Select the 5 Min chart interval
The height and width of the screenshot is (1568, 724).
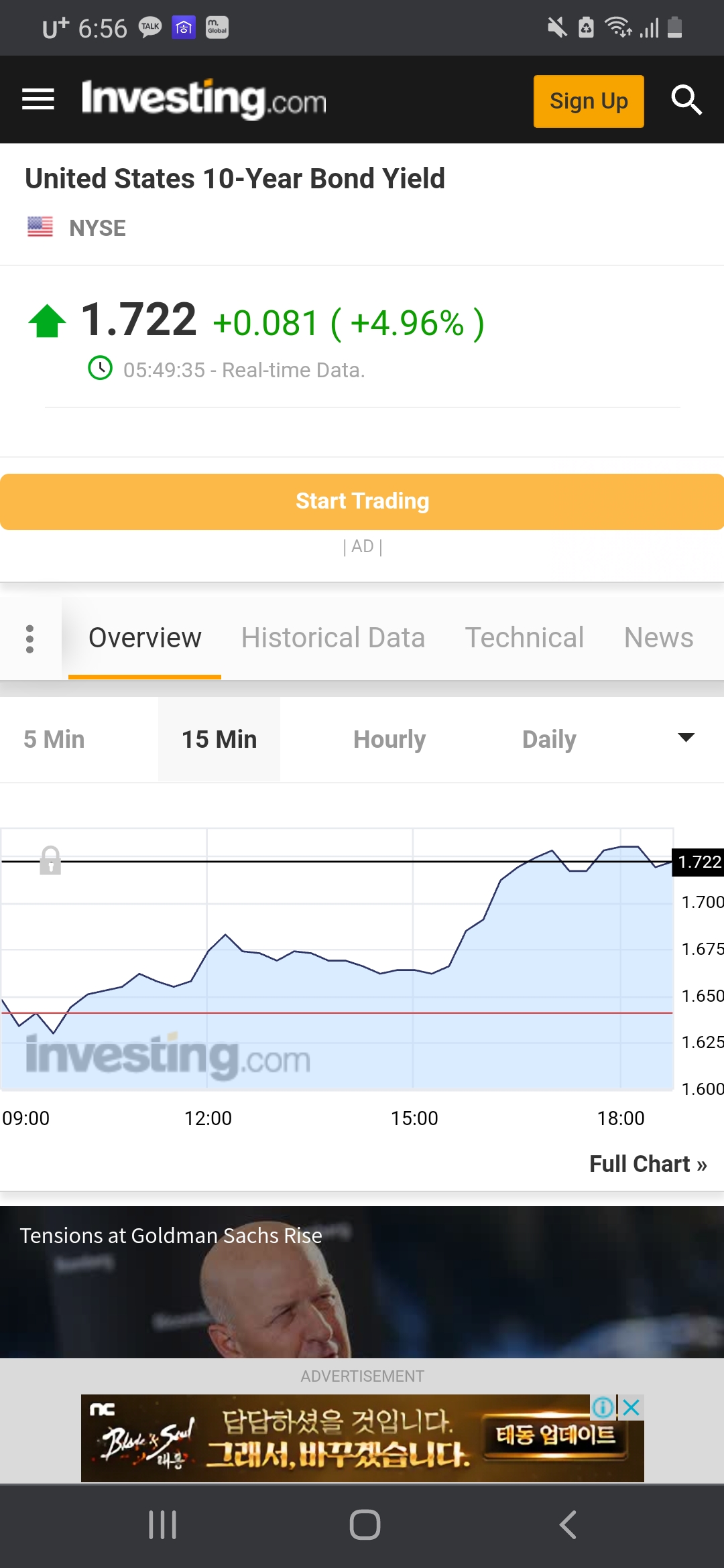(x=54, y=739)
